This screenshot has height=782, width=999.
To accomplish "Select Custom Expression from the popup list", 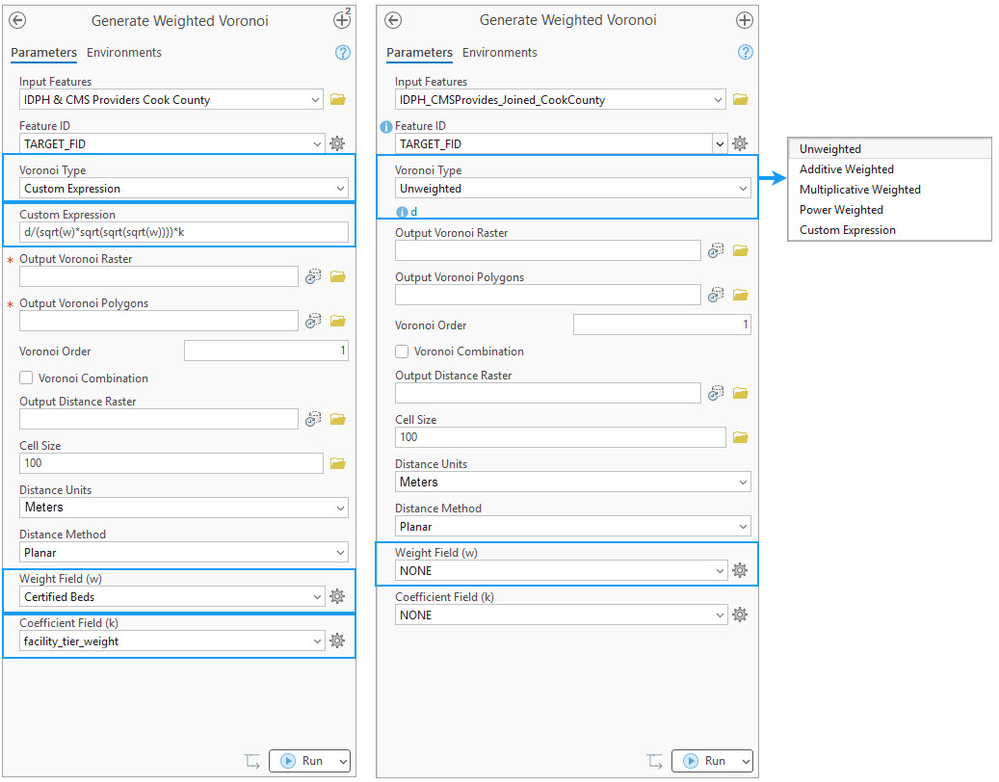I will coord(889,230).
